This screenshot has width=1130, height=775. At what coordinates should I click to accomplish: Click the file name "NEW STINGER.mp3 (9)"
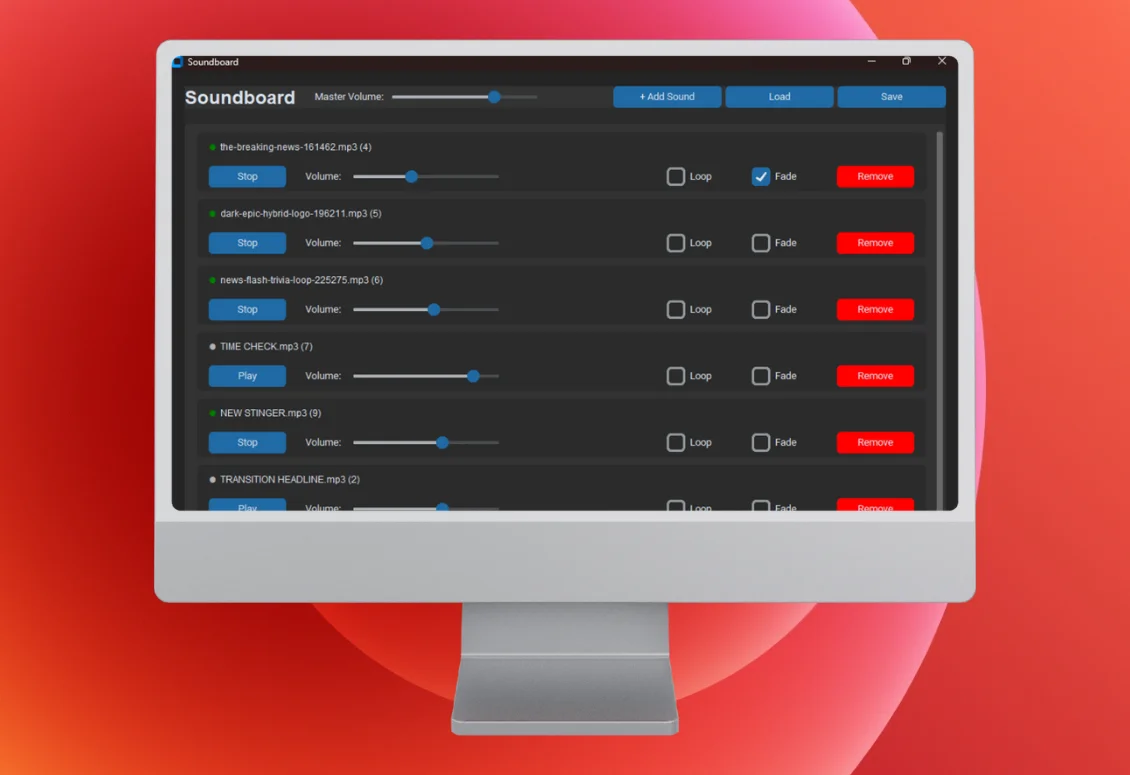pos(270,413)
